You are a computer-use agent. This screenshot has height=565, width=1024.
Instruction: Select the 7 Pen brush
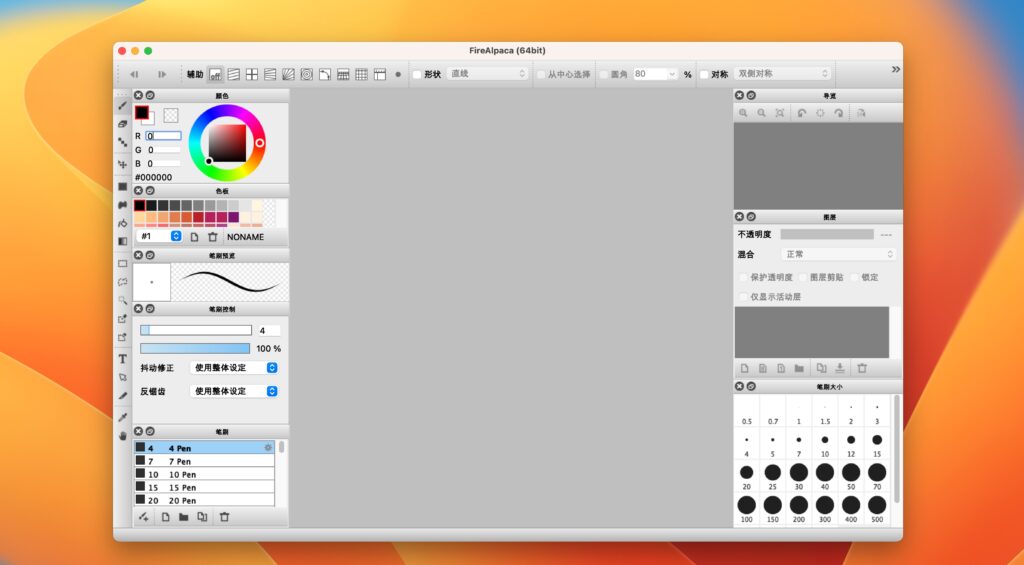coord(204,461)
